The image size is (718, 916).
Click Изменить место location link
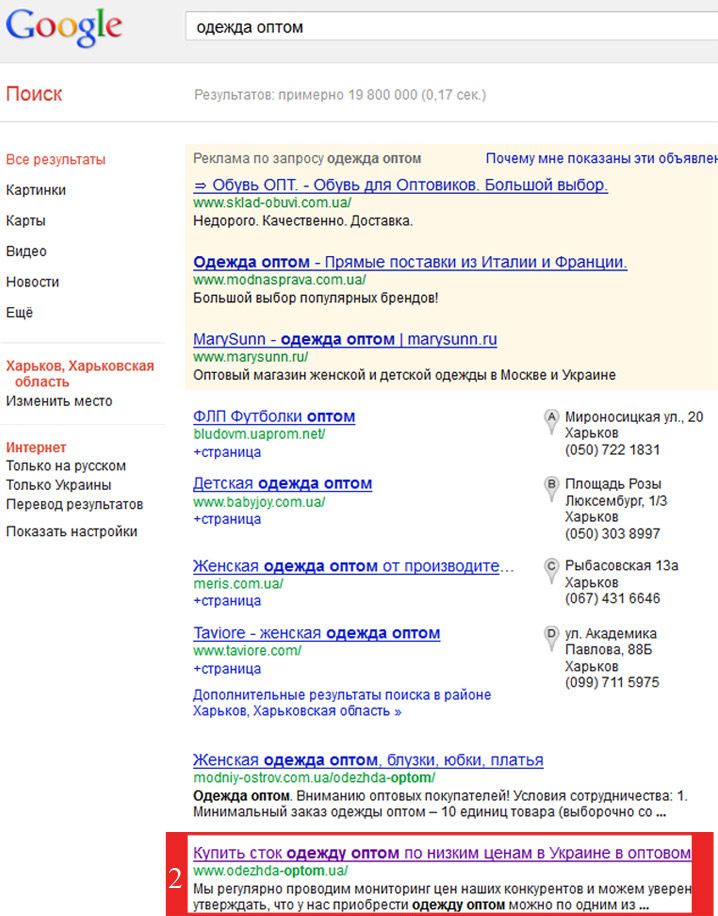tap(59, 401)
